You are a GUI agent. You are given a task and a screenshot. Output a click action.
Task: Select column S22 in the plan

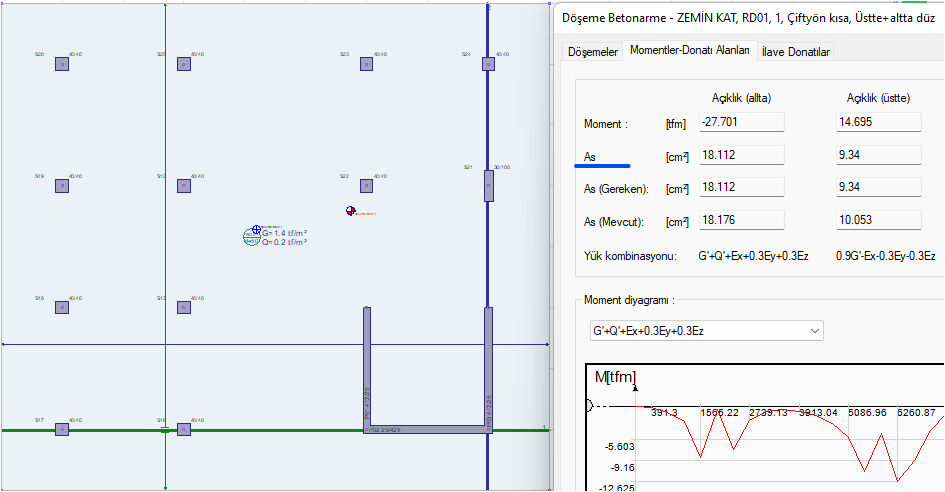tap(366, 186)
